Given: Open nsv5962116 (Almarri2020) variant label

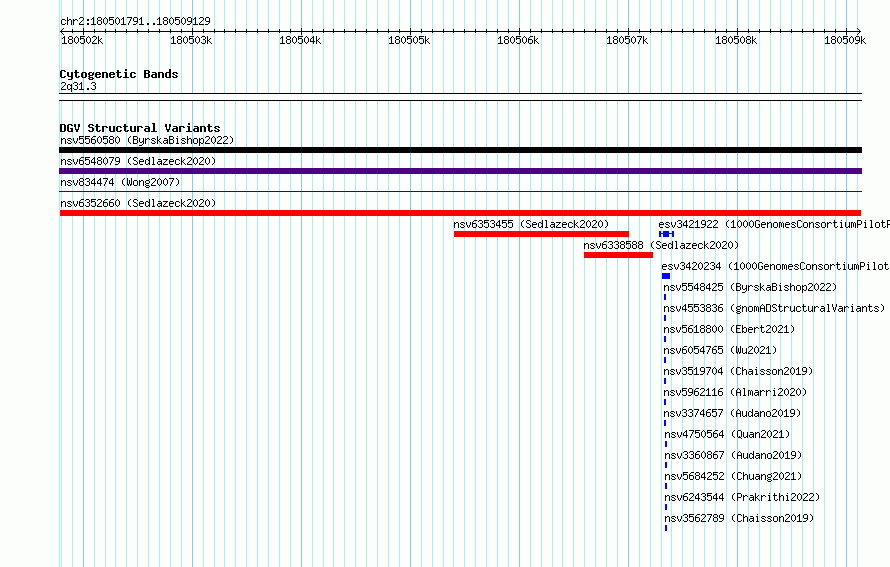Looking at the screenshot, I should pos(735,392).
